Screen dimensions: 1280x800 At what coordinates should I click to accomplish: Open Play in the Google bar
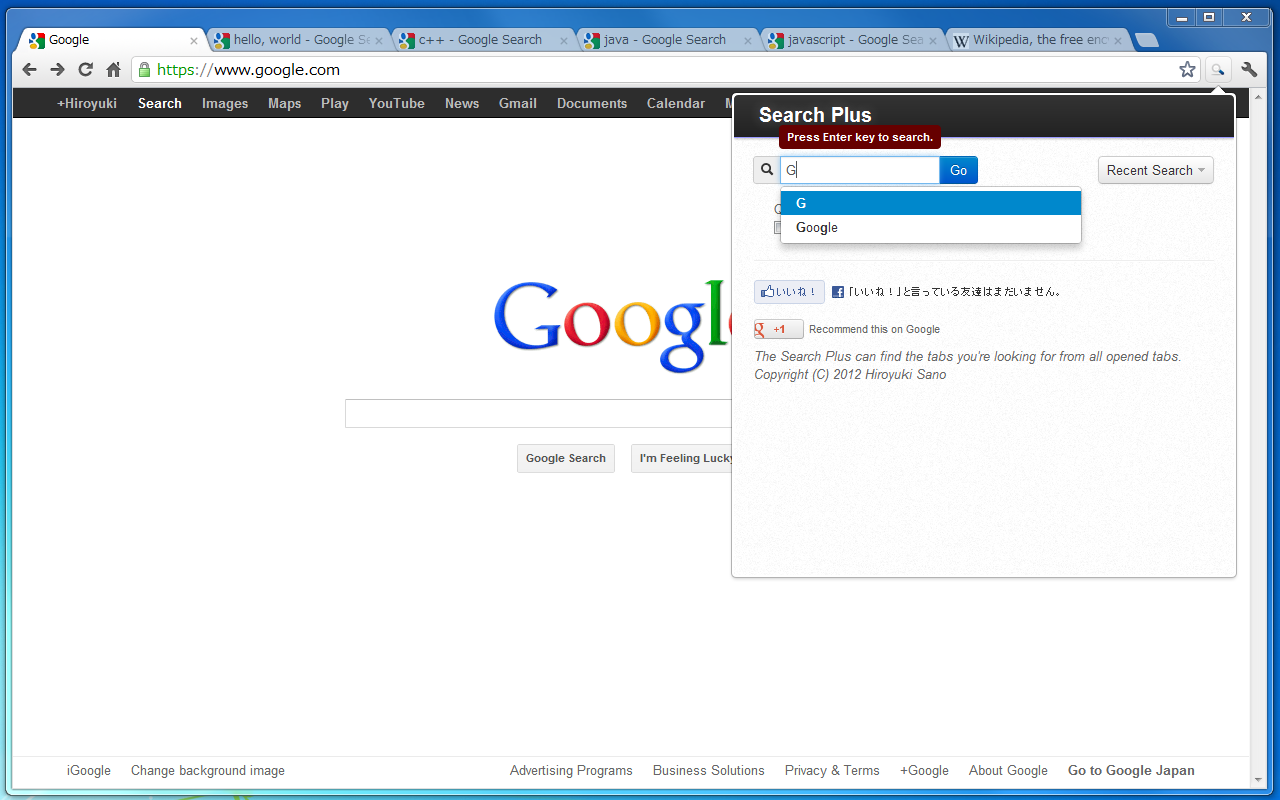(x=335, y=103)
